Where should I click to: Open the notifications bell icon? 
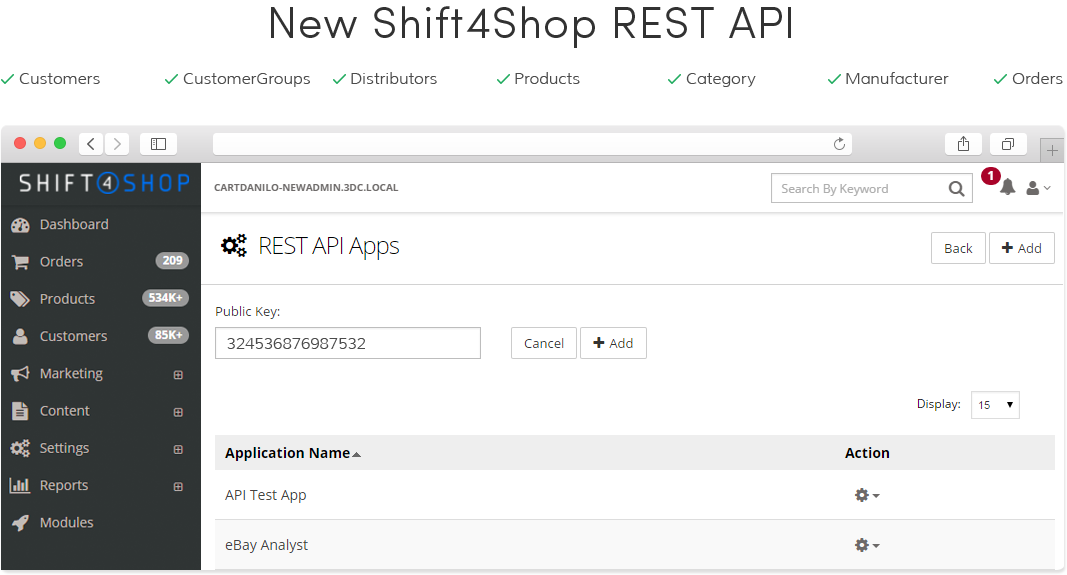[1008, 187]
